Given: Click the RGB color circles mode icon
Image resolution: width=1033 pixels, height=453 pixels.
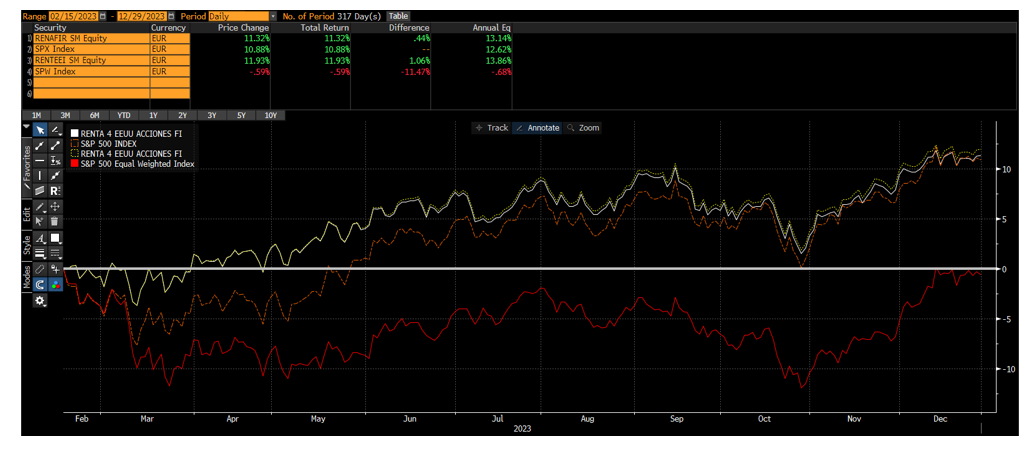Looking at the screenshot, I should [55, 284].
